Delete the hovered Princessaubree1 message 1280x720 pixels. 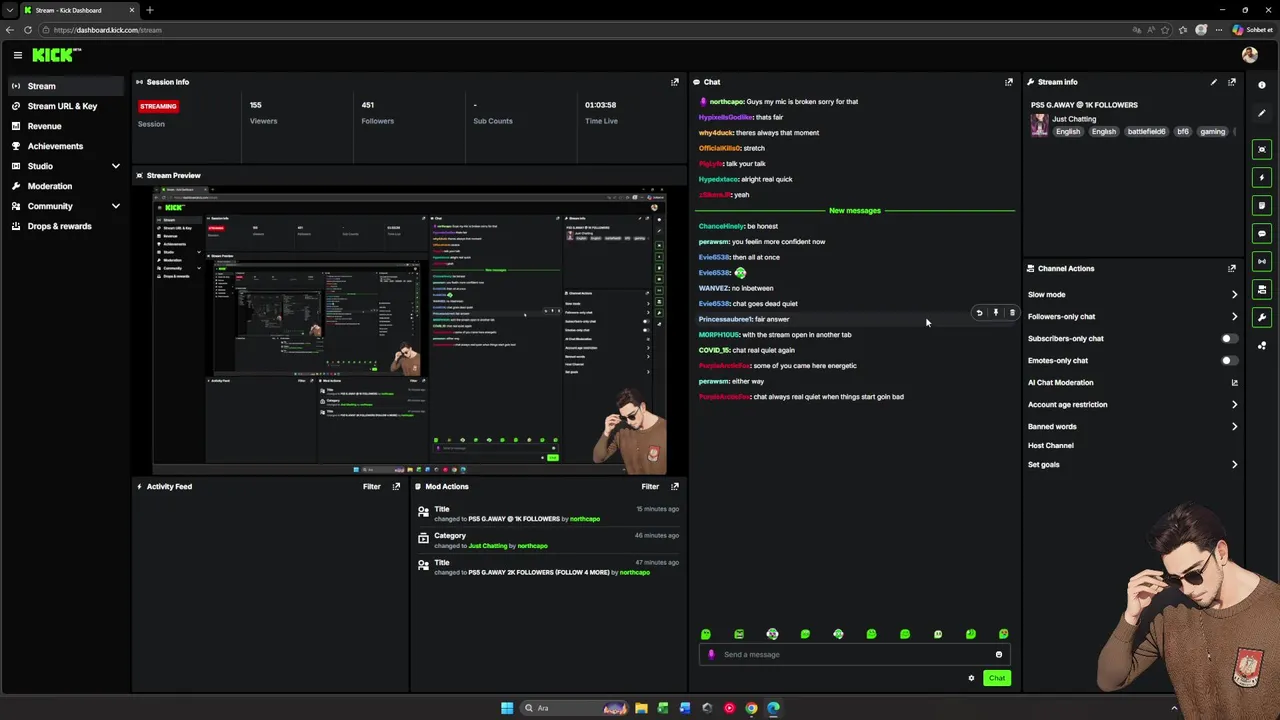click(x=1012, y=313)
